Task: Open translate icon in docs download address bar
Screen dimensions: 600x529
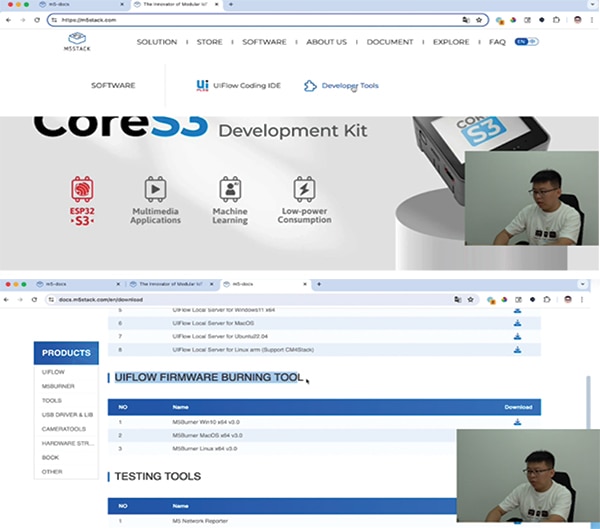Action: 457,300
